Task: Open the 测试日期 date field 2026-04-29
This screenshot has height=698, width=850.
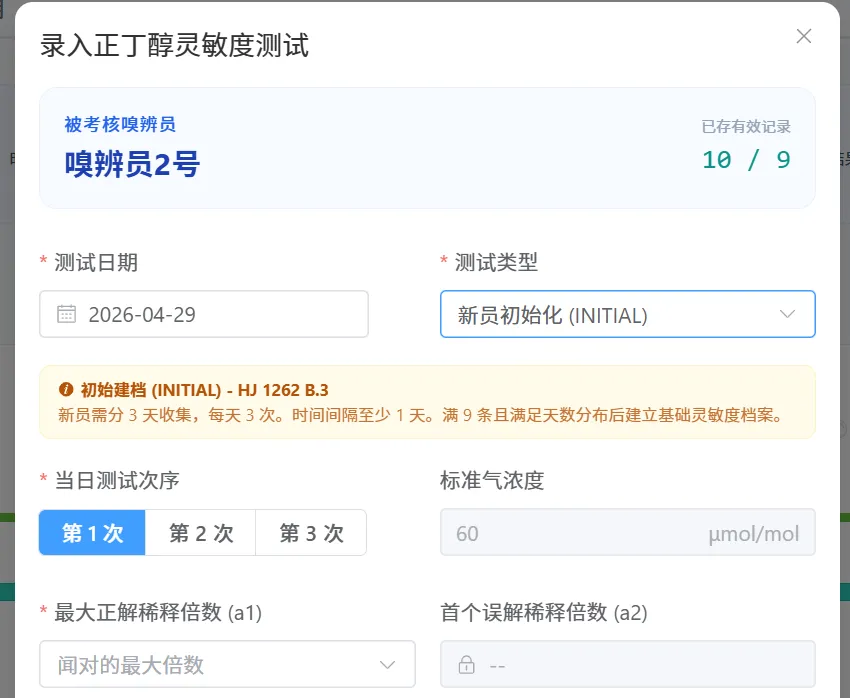Action: (x=204, y=314)
